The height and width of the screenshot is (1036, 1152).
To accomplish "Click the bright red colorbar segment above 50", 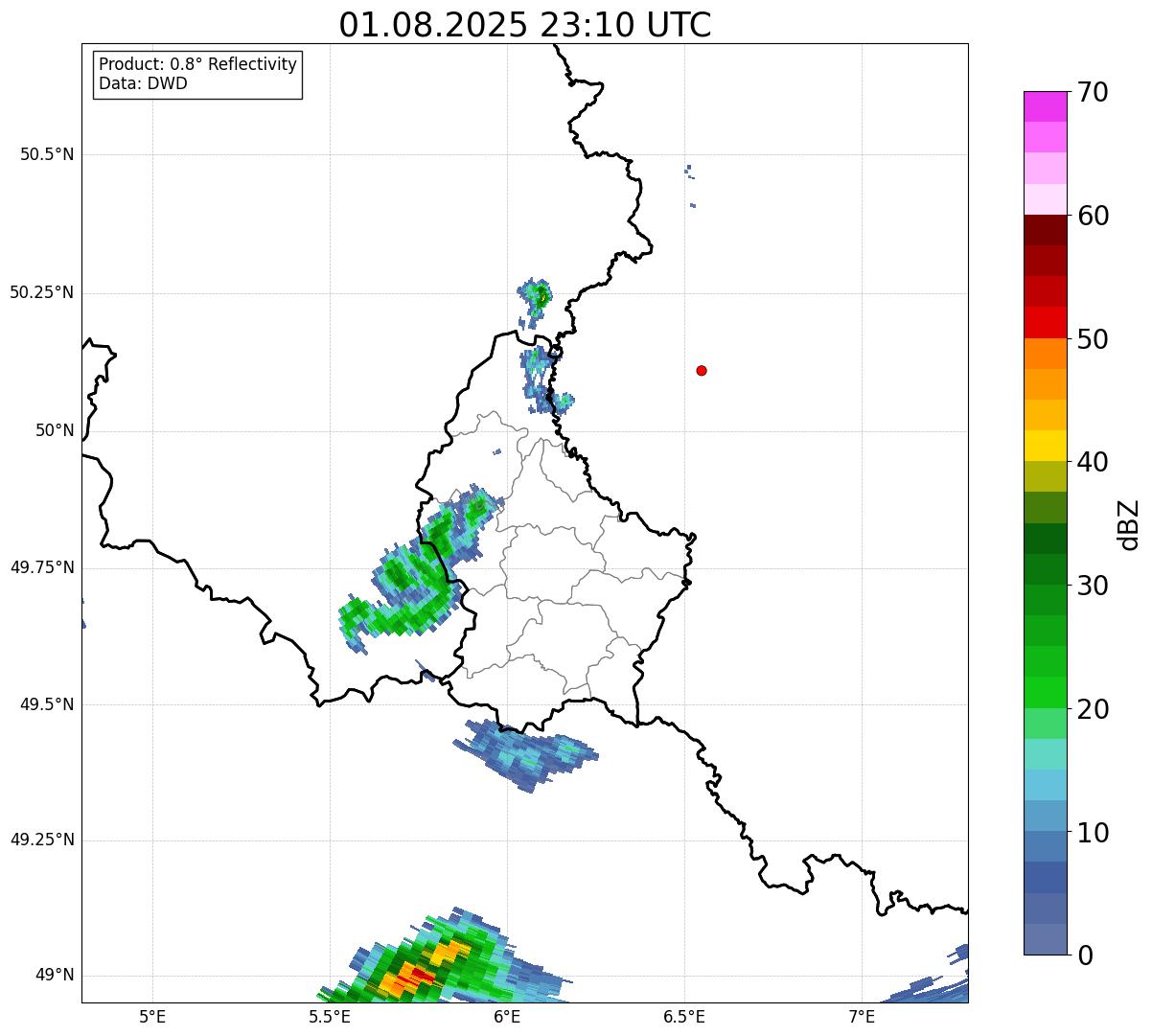I will [x=1045, y=322].
